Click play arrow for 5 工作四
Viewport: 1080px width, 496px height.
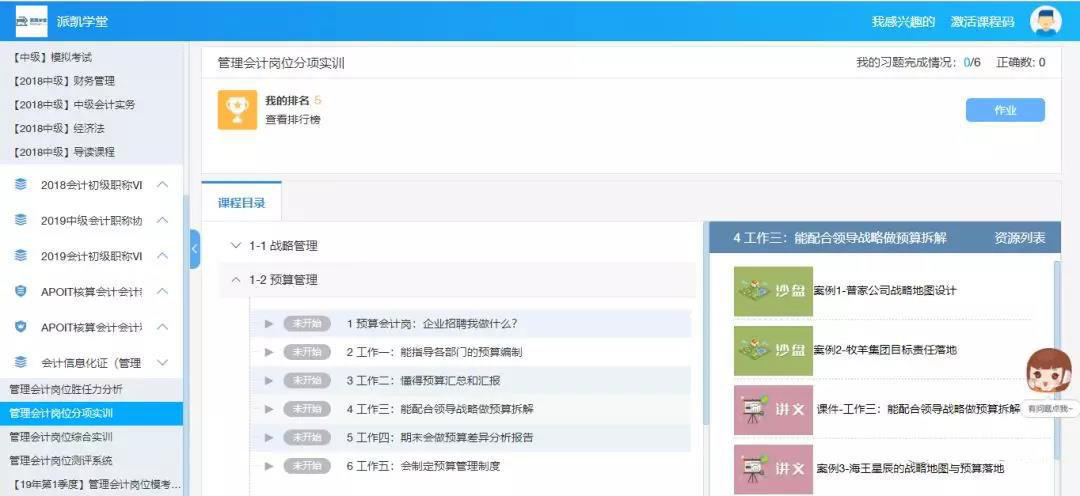(x=269, y=437)
